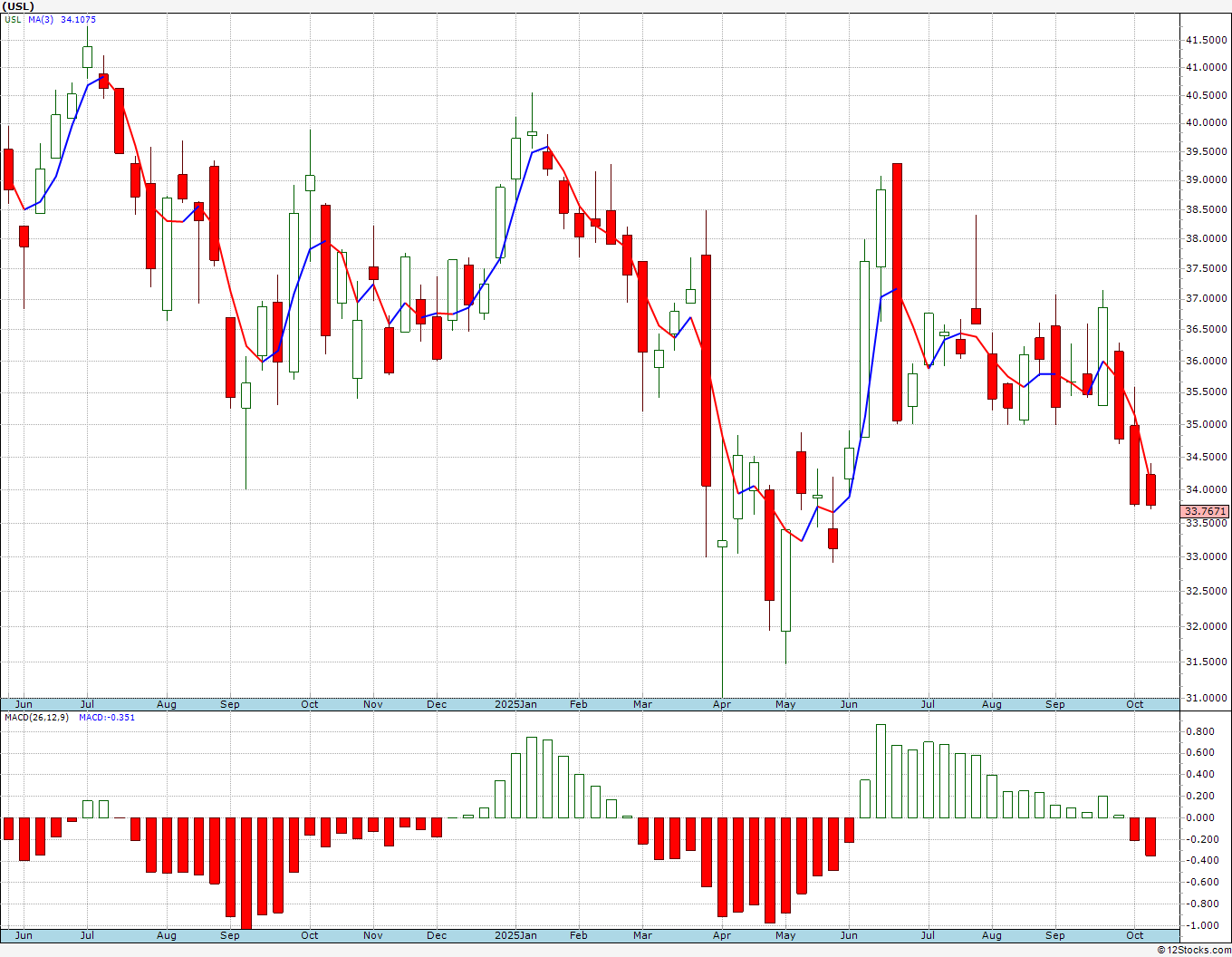
Task: Select the Oct label at right of MACD axis
Action: click(1135, 935)
